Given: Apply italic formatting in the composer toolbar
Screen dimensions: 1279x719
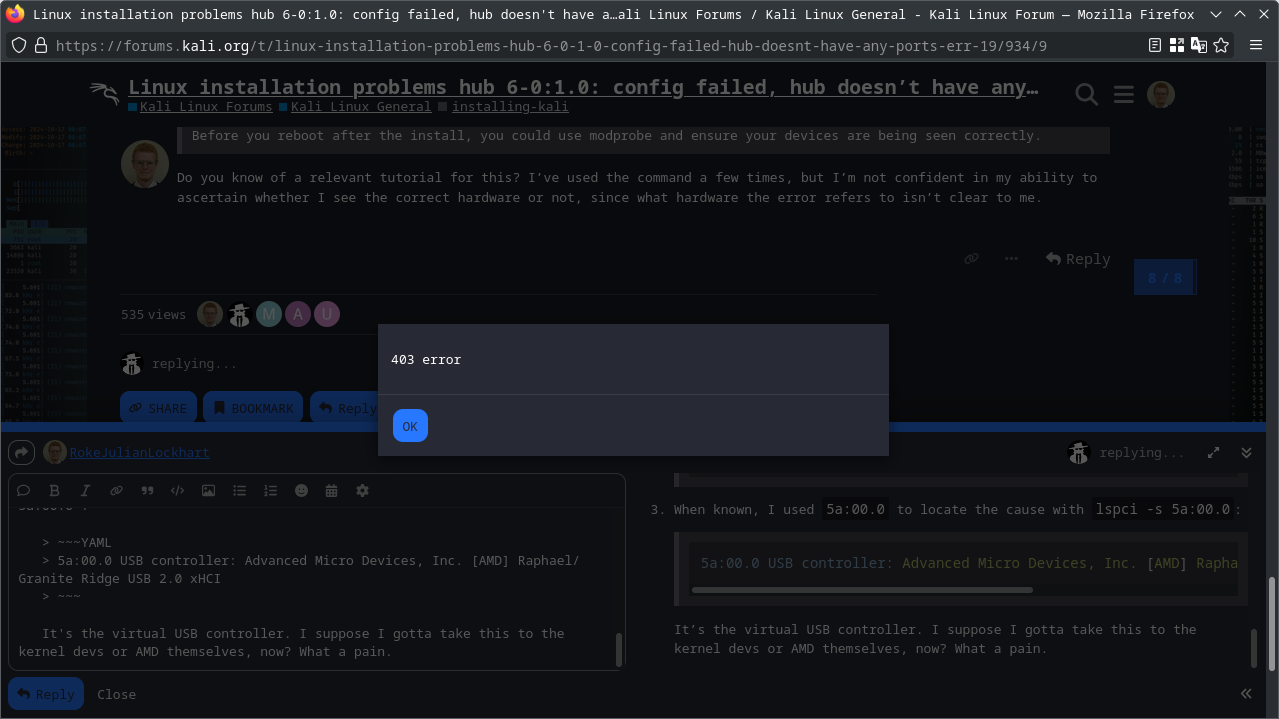Looking at the screenshot, I should pos(85,491).
